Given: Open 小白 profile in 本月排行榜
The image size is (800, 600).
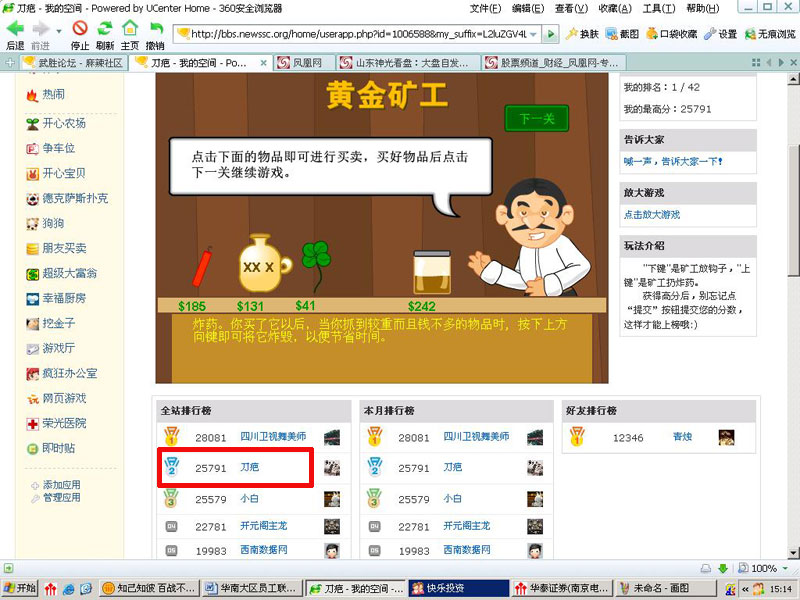Looking at the screenshot, I should click(452, 498).
